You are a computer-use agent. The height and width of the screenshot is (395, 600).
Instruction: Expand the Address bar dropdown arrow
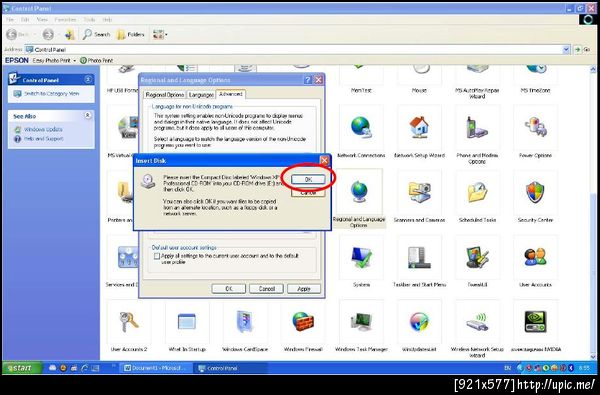click(566, 50)
